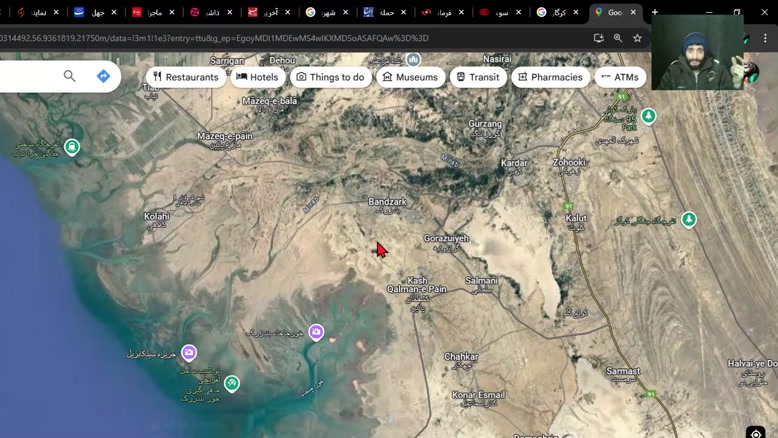This screenshot has height=438, width=778.
Task: Close the کرگار tab
Action: [576, 12]
